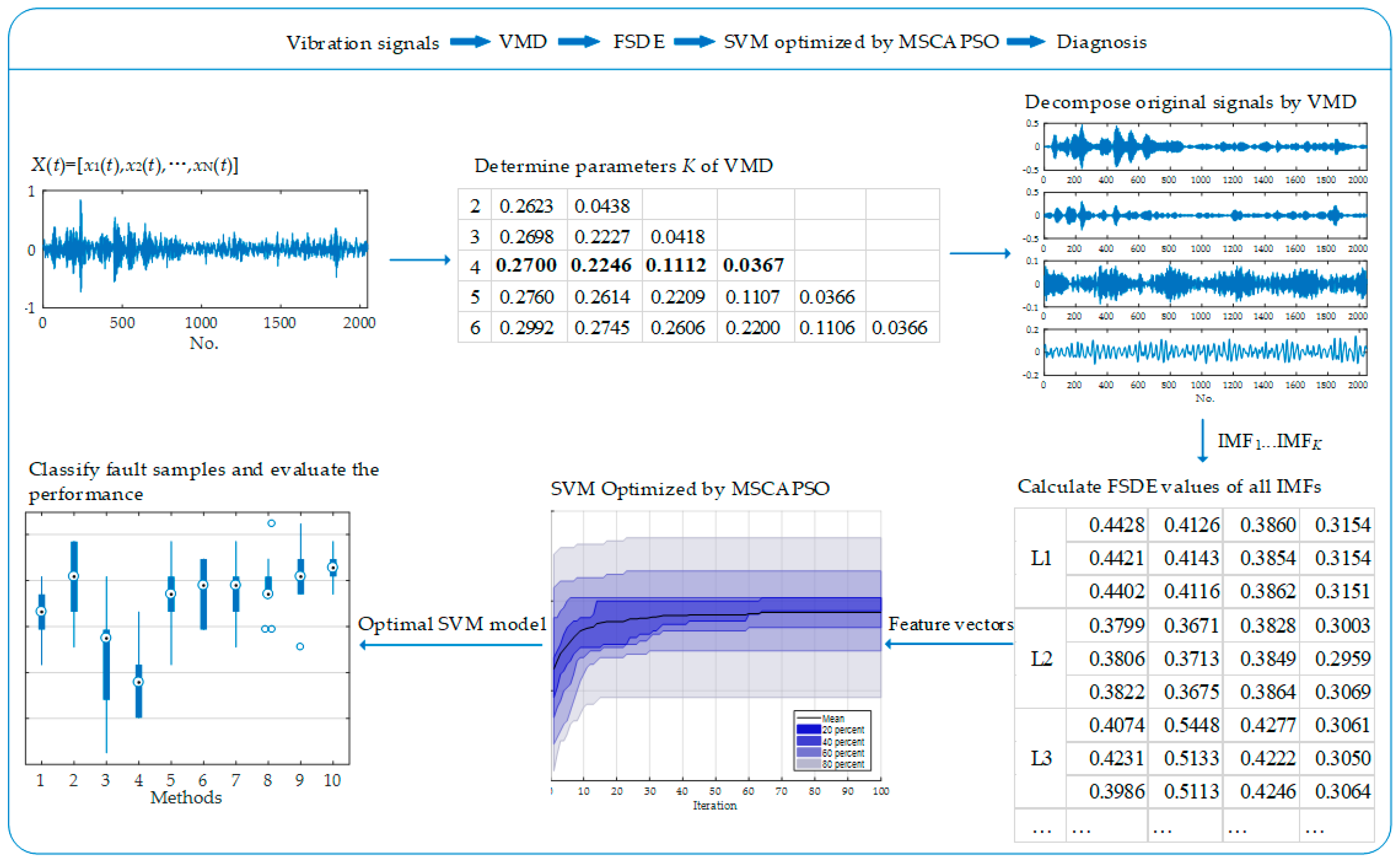Viewport: 1400px width, 867px height.
Task: Click the SVM optimized by MSCAPSO header text
Action: coord(861,42)
